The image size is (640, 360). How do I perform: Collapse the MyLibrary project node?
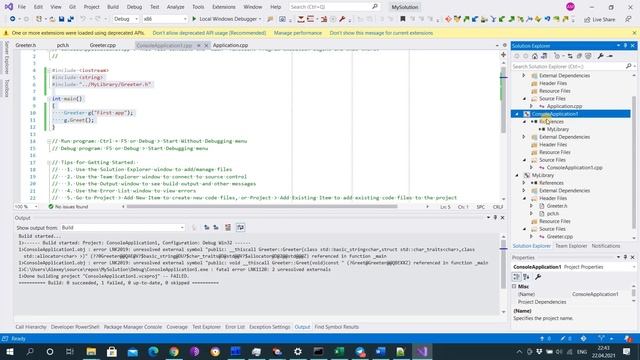click(517, 175)
